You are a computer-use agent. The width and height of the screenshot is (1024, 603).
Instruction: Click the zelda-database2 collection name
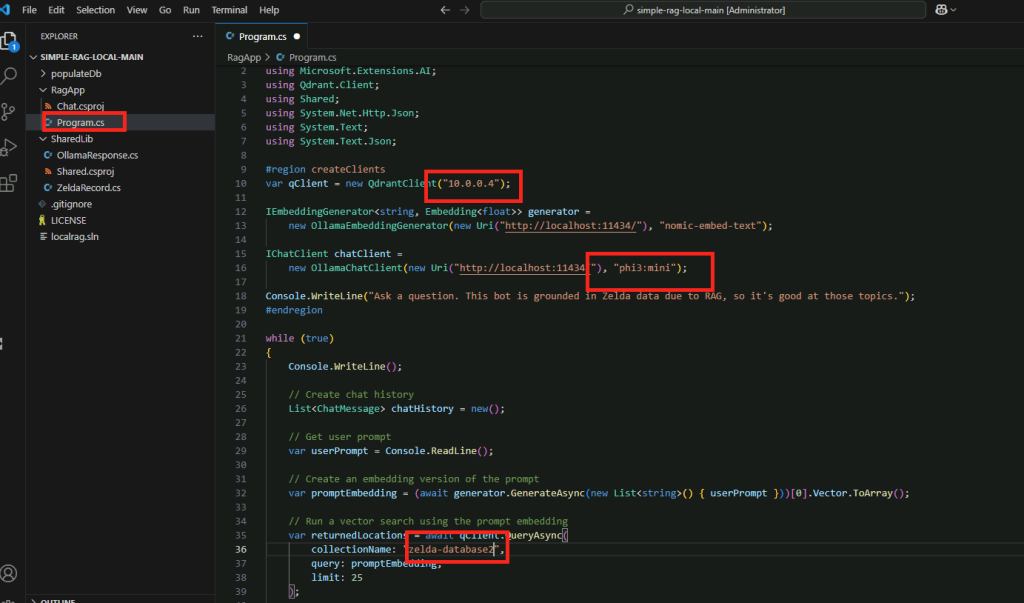pyautogui.click(x=453, y=549)
